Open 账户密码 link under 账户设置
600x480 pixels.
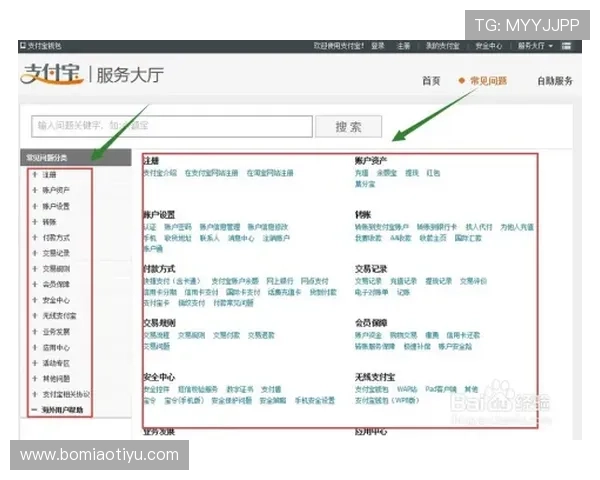pos(178,227)
